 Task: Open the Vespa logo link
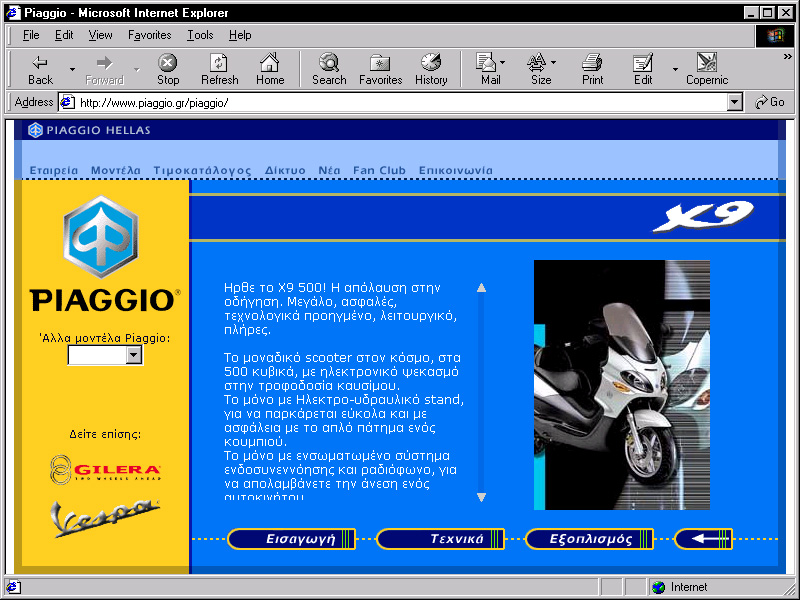coord(105,518)
